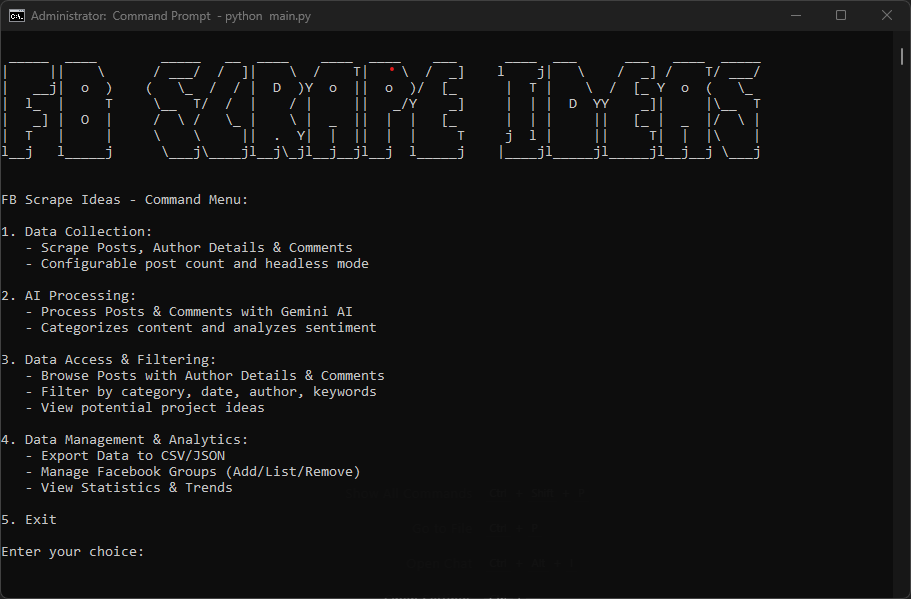Viewport: 911px width, 599px height.
Task: Select the "2. AI Processing" menu option
Action: 68,295
